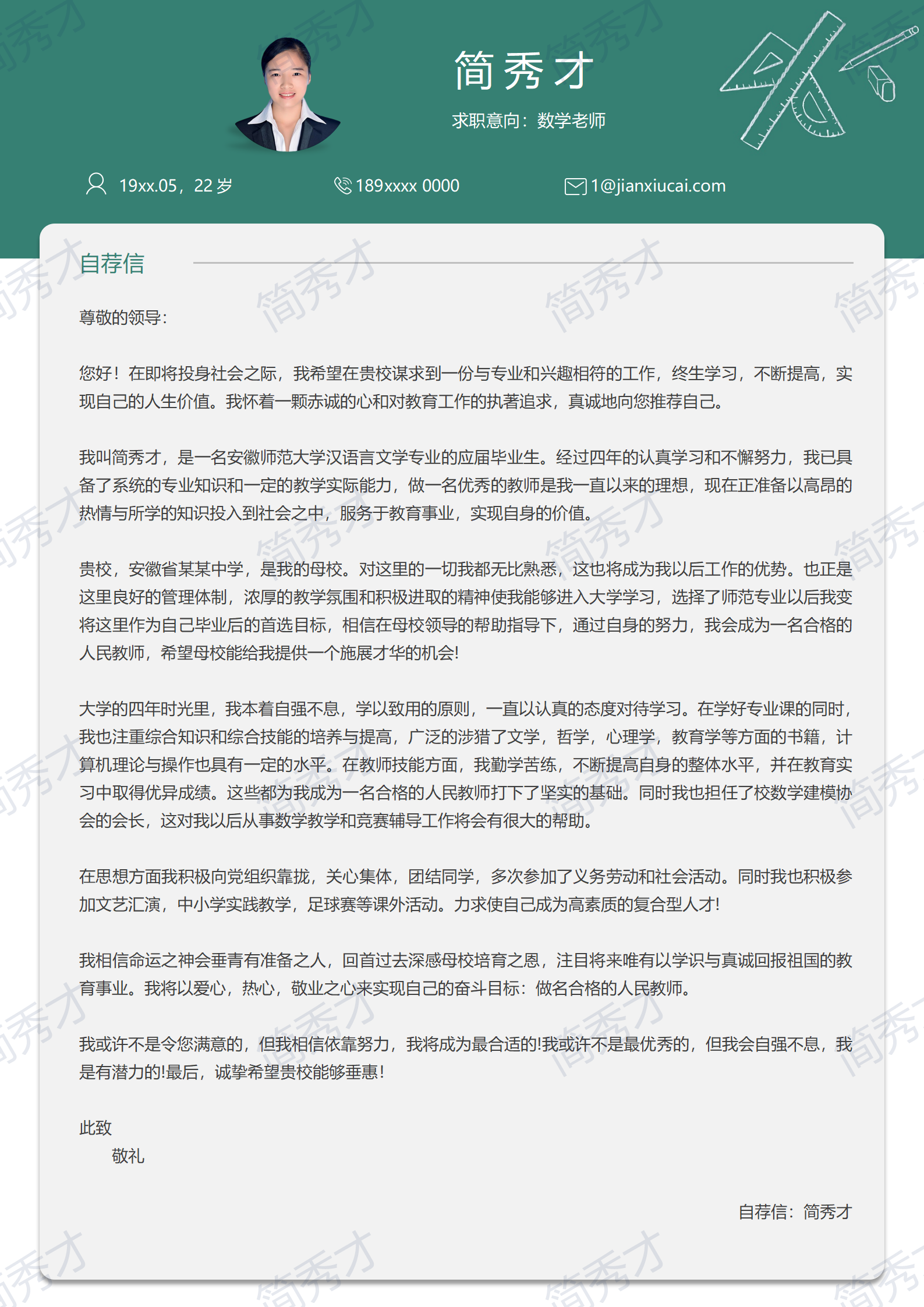This screenshot has height=1307, width=924.
Task: Click the pencil and eraser illustration
Action: [x=878, y=63]
